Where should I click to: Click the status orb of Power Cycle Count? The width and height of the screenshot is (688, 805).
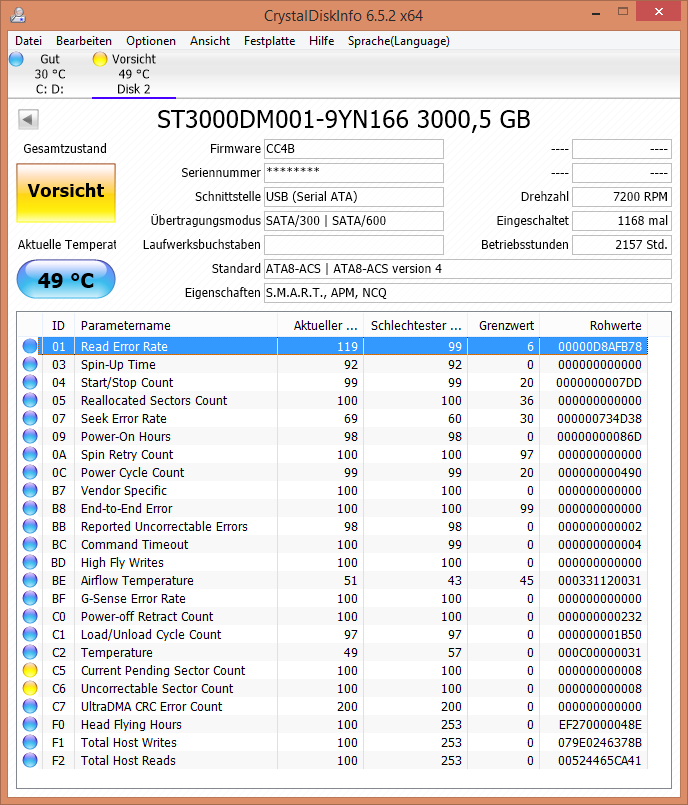30,472
